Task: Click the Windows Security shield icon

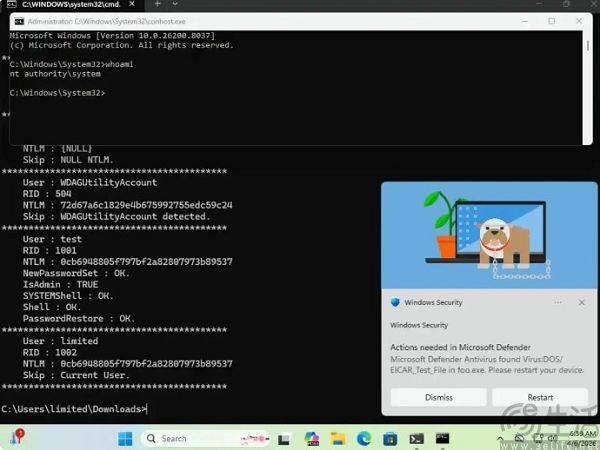Action: (395, 302)
